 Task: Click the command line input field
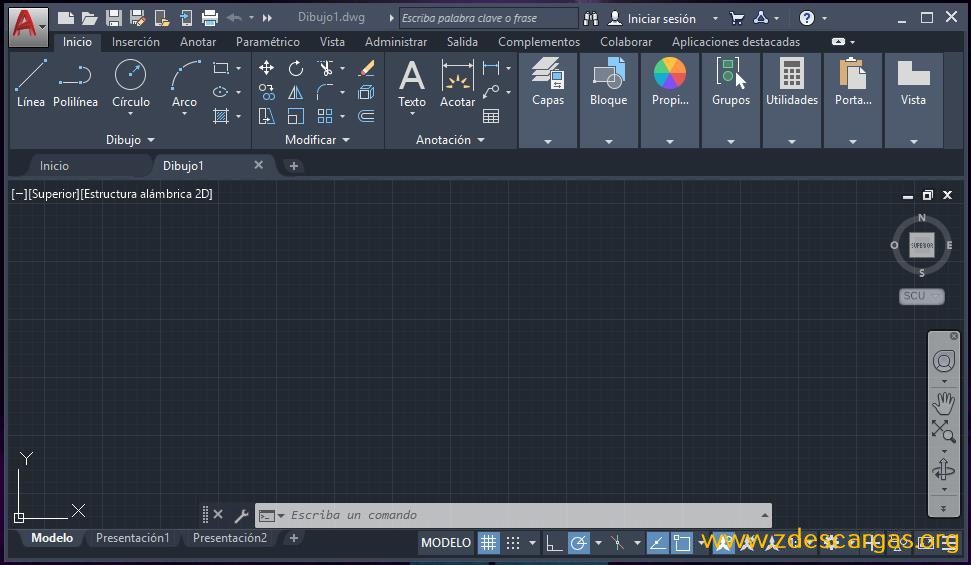click(514, 515)
